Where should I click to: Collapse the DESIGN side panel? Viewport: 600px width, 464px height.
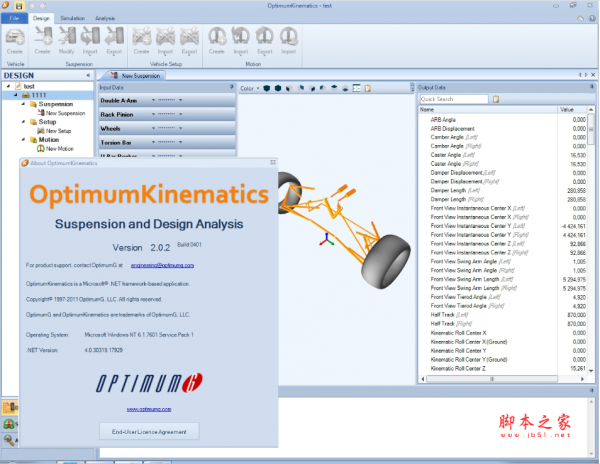click(89, 75)
